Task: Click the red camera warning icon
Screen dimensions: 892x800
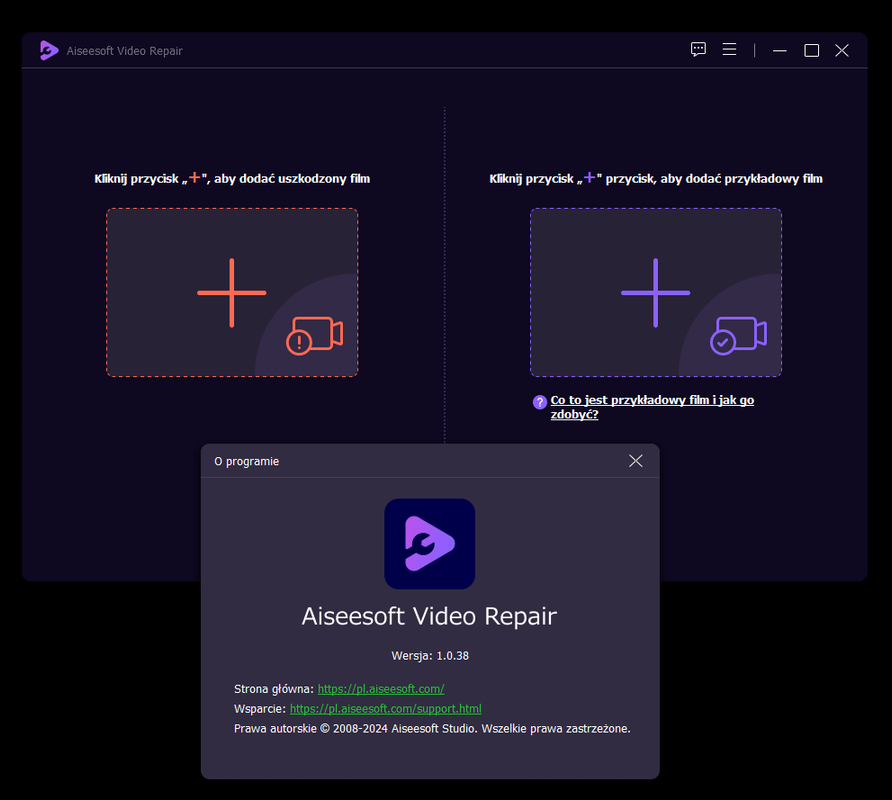Action: pyautogui.click(x=315, y=336)
